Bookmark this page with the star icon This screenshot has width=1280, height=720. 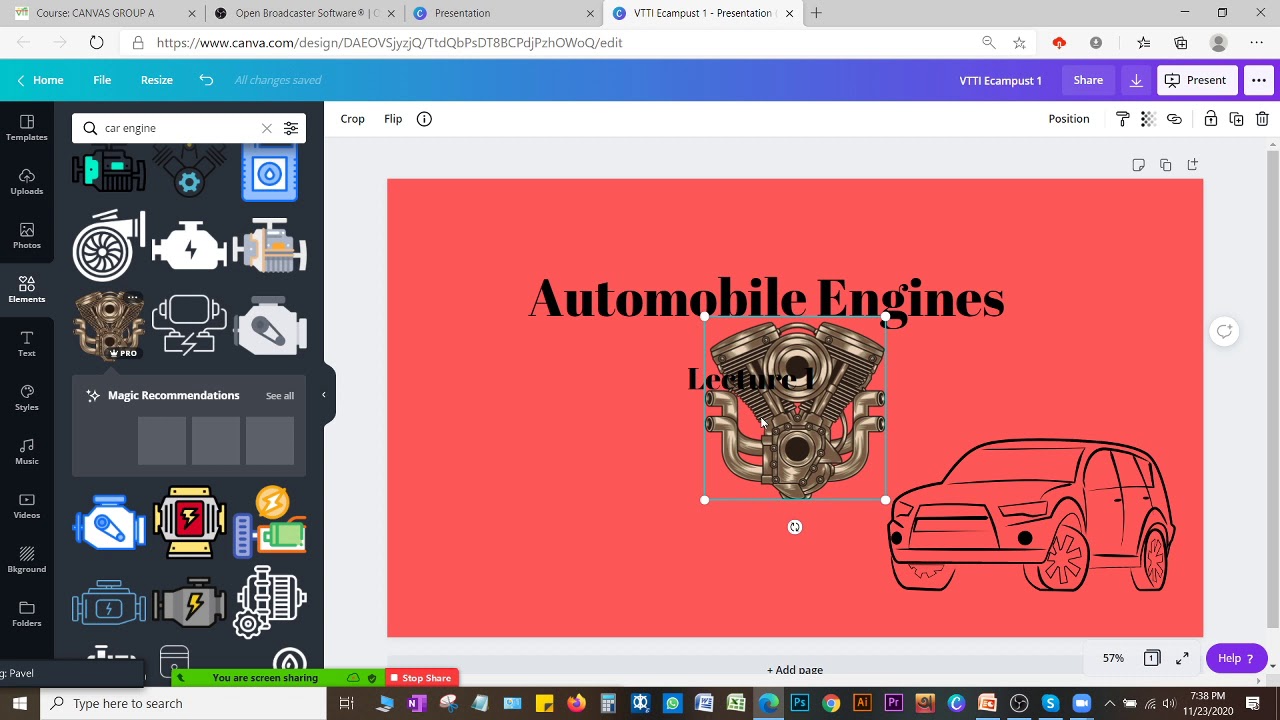pyautogui.click(x=1019, y=43)
